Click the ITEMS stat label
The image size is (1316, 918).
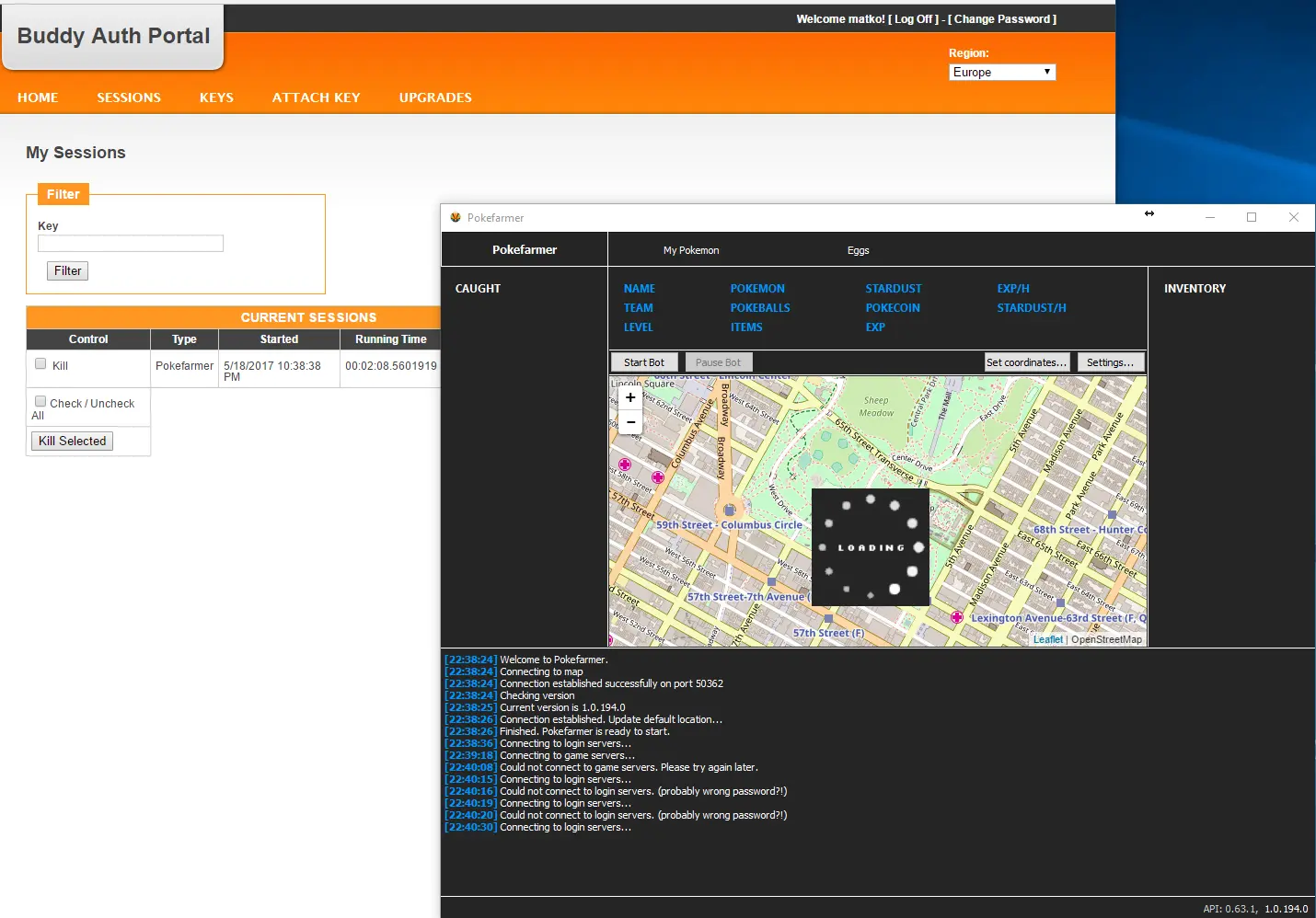(746, 327)
